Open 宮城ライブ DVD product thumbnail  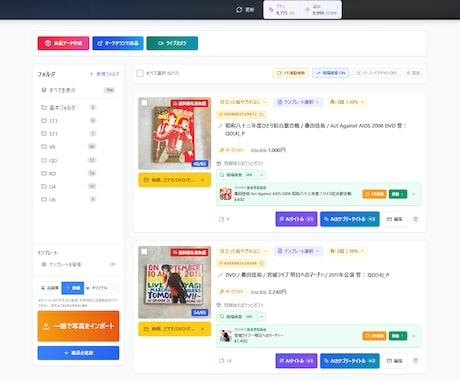coord(175,282)
